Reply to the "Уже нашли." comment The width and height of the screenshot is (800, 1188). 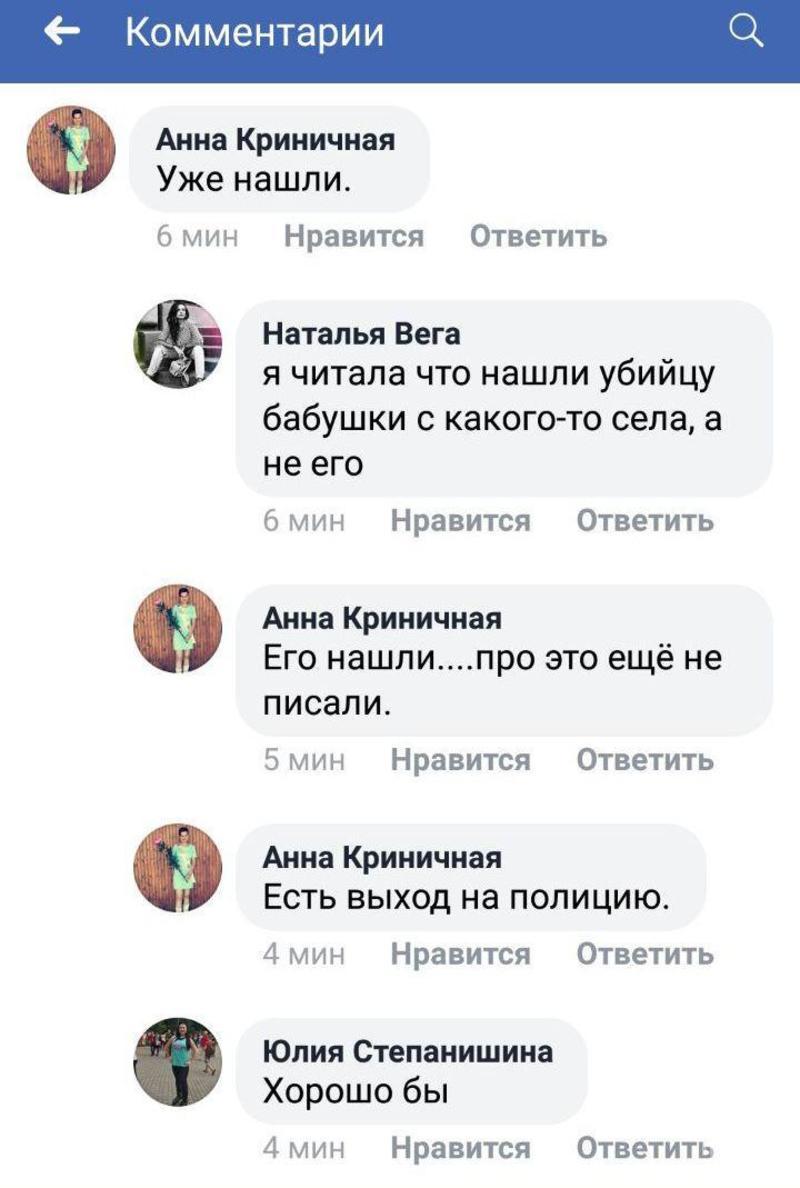coord(538,237)
